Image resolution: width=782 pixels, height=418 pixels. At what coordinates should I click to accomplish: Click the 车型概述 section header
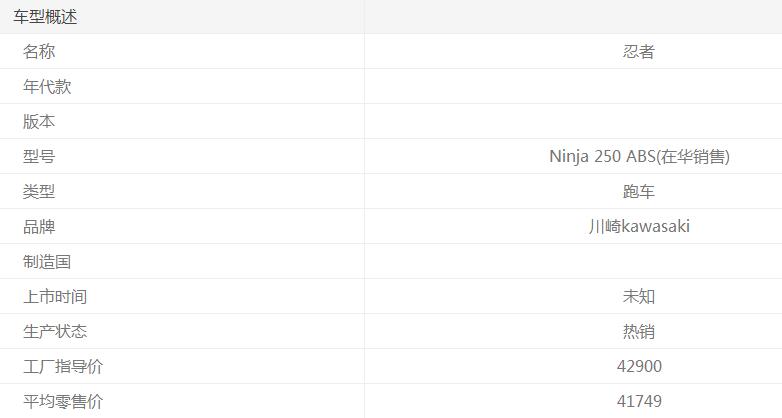pos(45,17)
